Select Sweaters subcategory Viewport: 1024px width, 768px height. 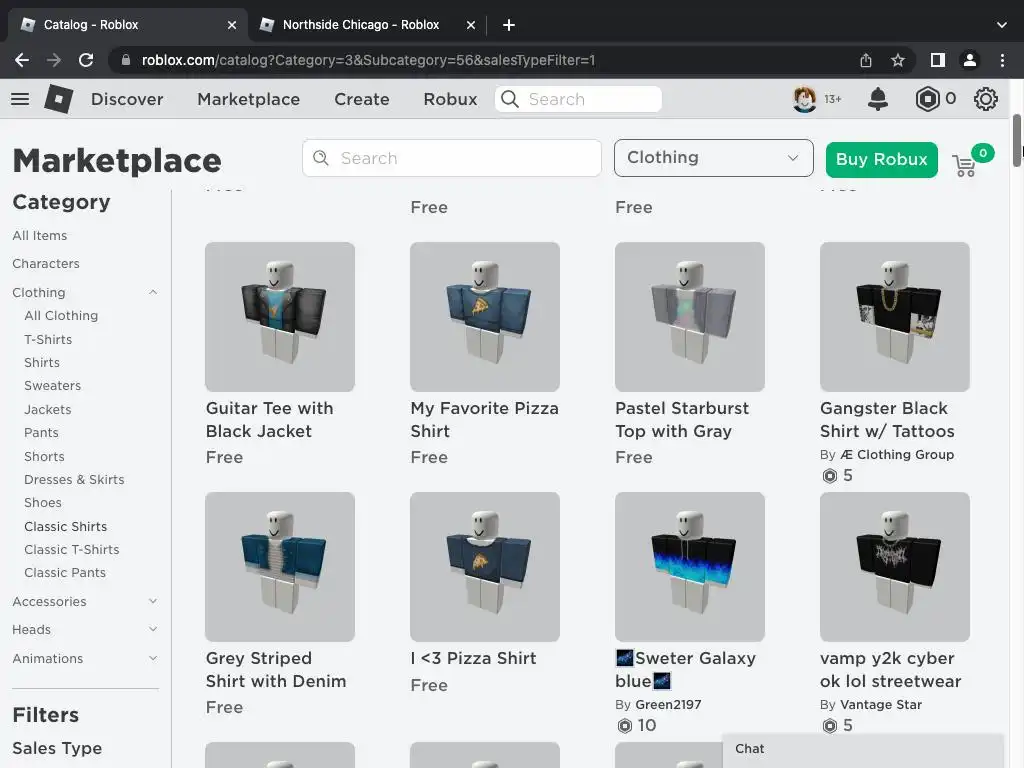point(53,386)
